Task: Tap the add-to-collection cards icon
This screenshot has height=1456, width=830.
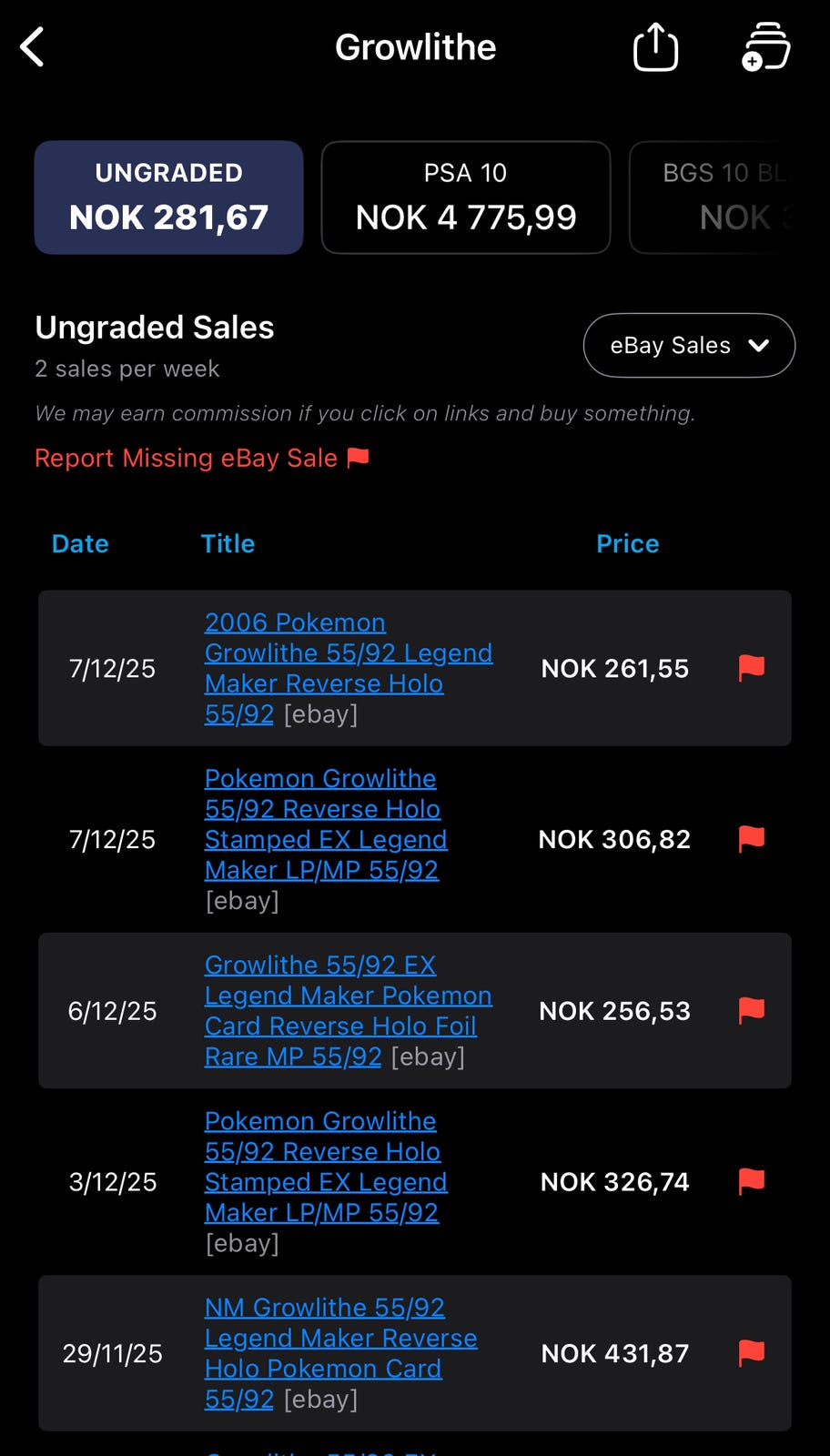Action: 766,47
